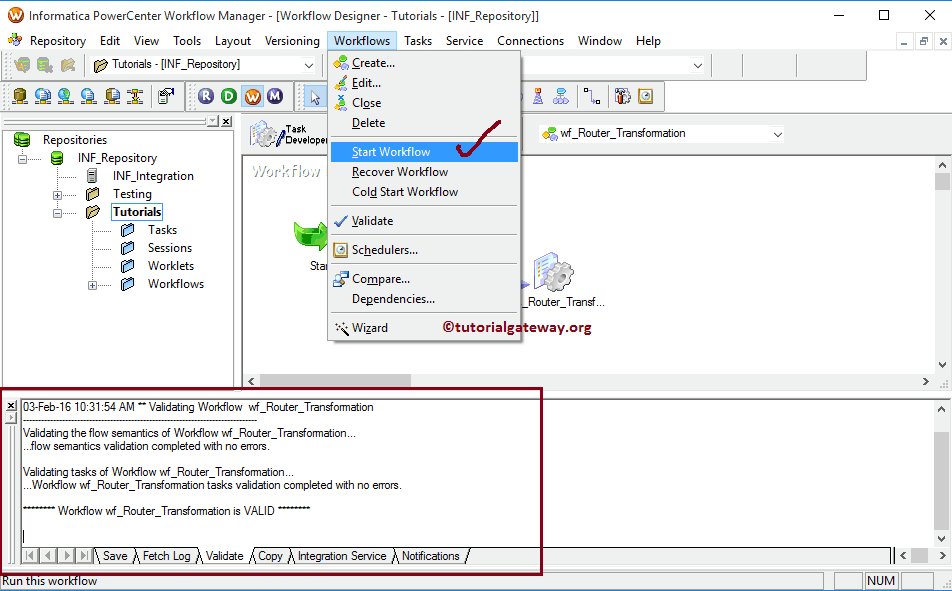The width and height of the screenshot is (952, 591).
Task: Choose Recover Workflow menu item
Action: pos(424,172)
